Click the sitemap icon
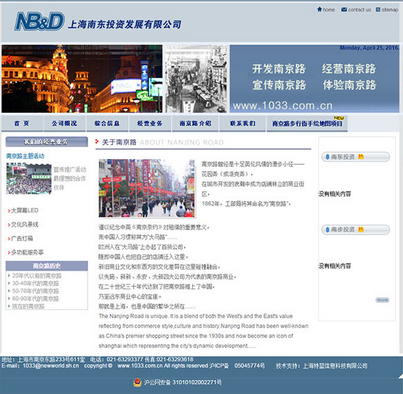The image size is (403, 394). (378, 9)
